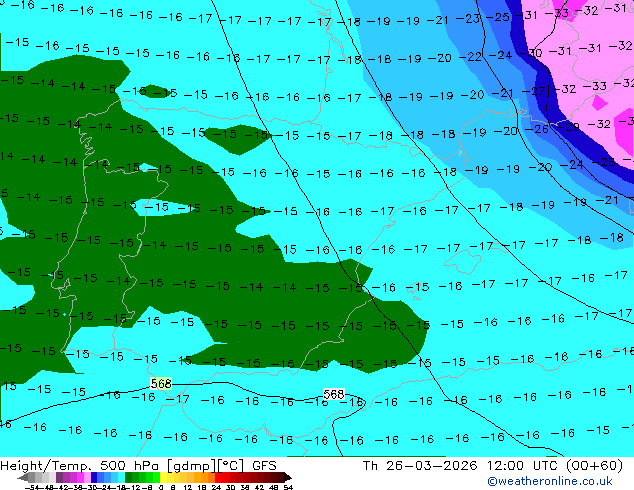
Task: Click the Height/Temp. 500 hPa GFS title
Action: coord(138,466)
